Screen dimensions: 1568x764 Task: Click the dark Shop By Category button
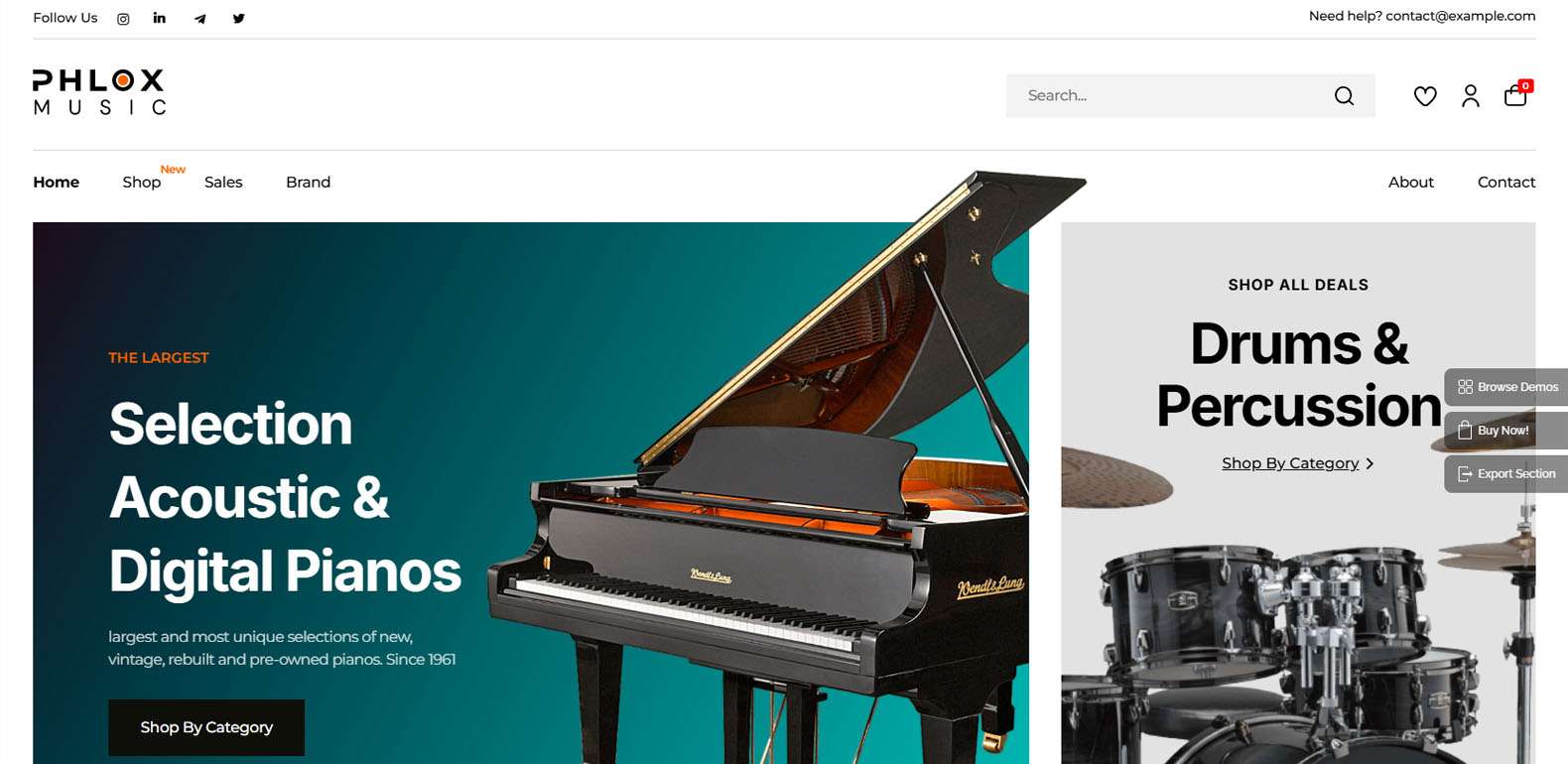(x=206, y=727)
